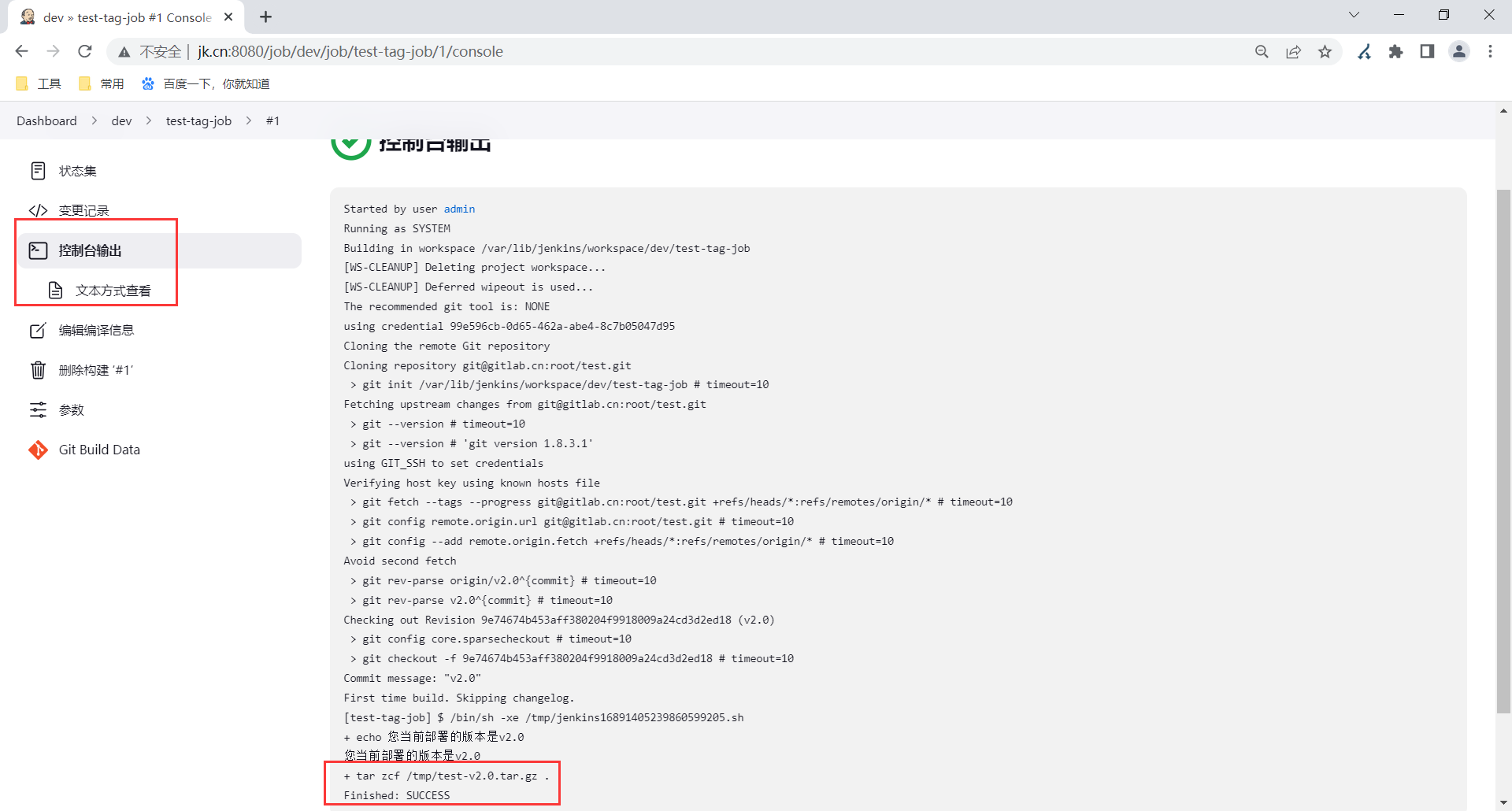
Task: Click the active test-tag-job #1 Console tab
Action: [x=126, y=17]
